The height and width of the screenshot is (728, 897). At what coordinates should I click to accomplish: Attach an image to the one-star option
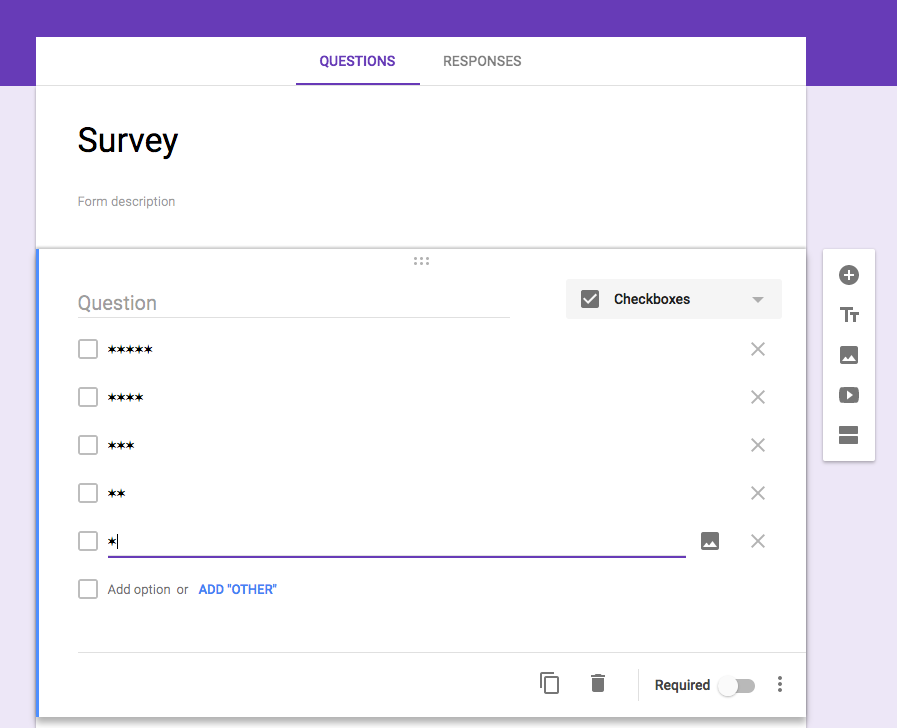pos(709,540)
